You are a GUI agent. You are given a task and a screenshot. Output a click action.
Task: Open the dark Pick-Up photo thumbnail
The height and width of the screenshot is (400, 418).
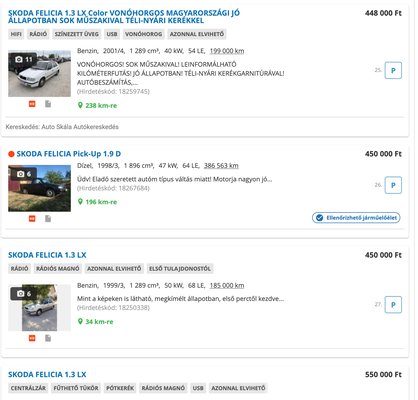click(x=39, y=188)
